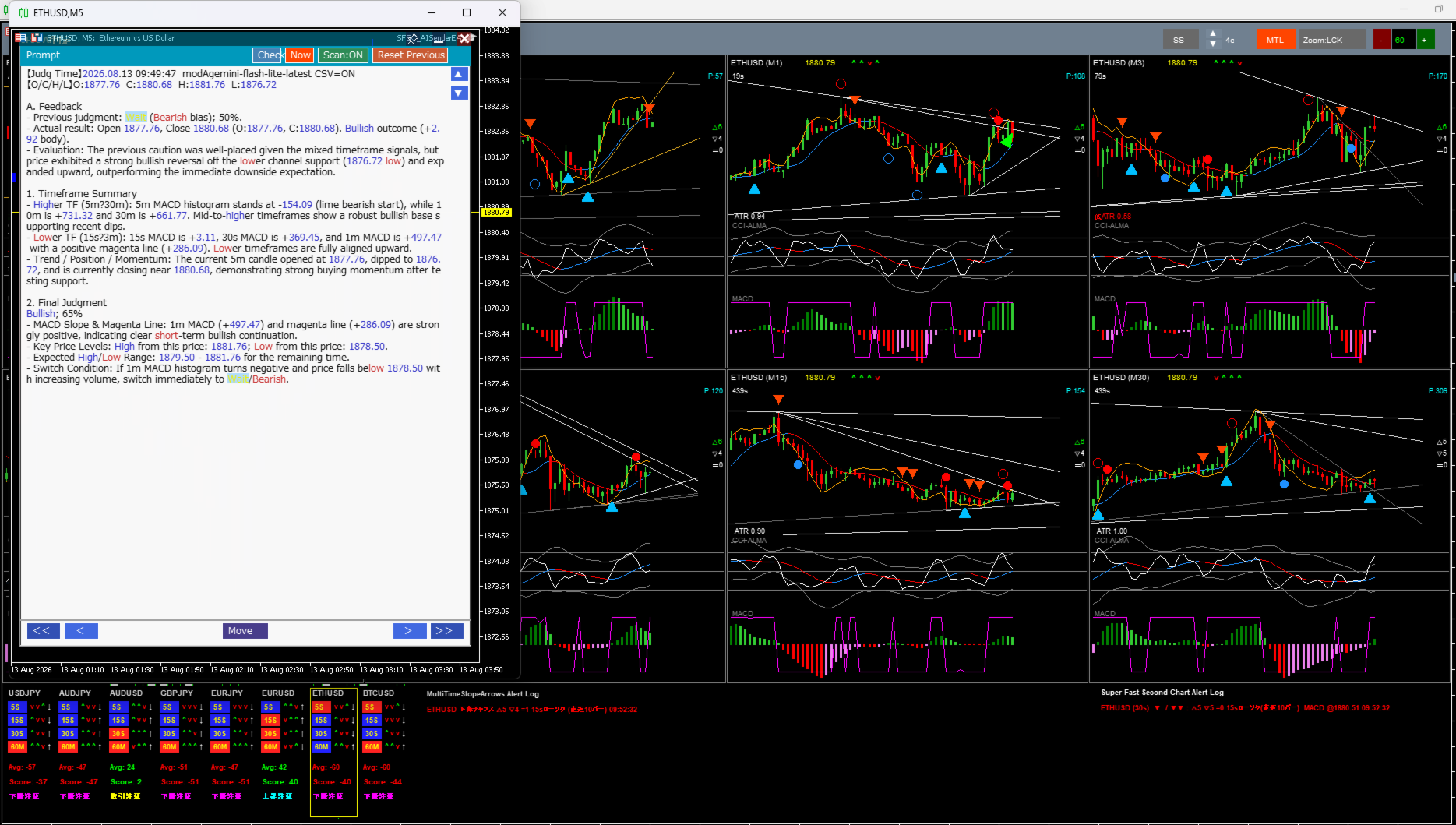Click the Prompt panel title
The width and height of the screenshot is (1456, 825).
click(43, 55)
